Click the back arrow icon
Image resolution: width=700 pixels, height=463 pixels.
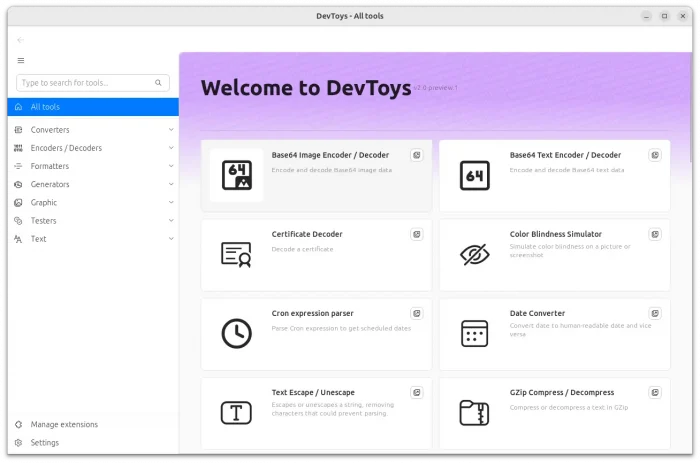[x=20, y=40]
